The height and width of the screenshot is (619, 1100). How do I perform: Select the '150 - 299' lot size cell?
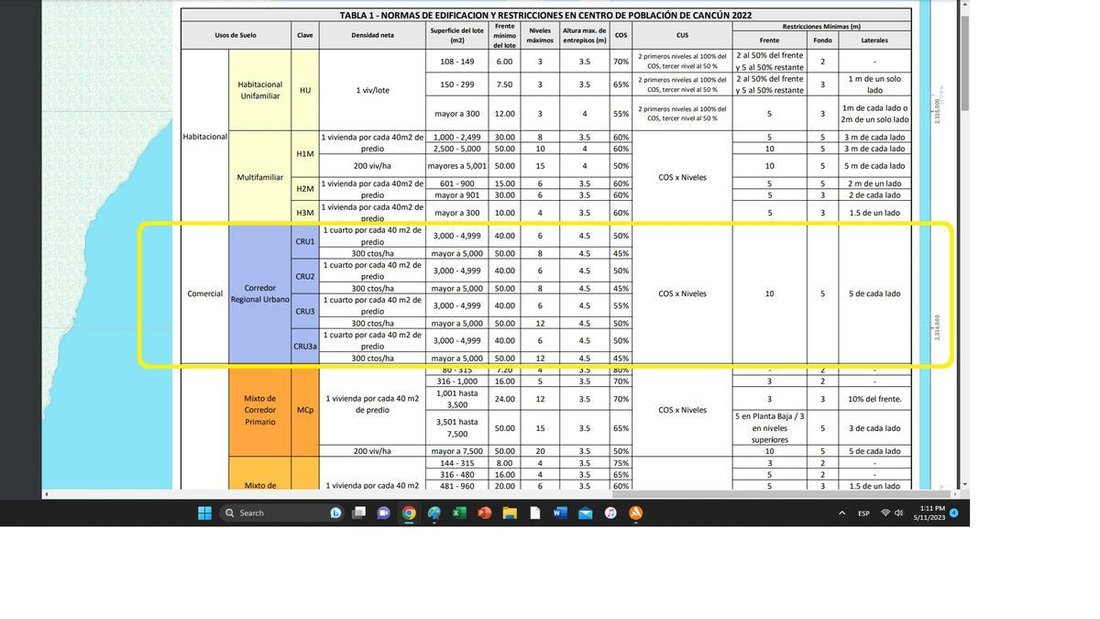(x=457, y=84)
